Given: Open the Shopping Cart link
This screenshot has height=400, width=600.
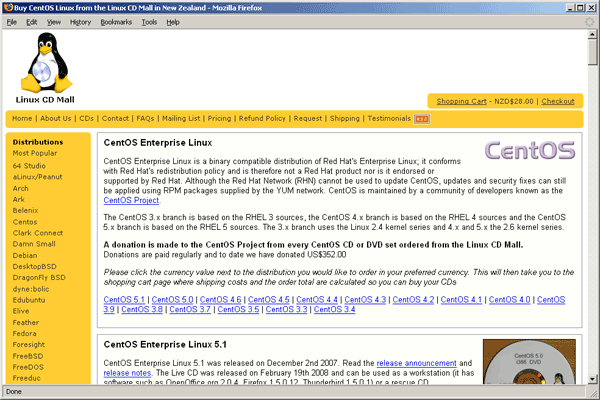Looking at the screenshot, I should tap(461, 101).
